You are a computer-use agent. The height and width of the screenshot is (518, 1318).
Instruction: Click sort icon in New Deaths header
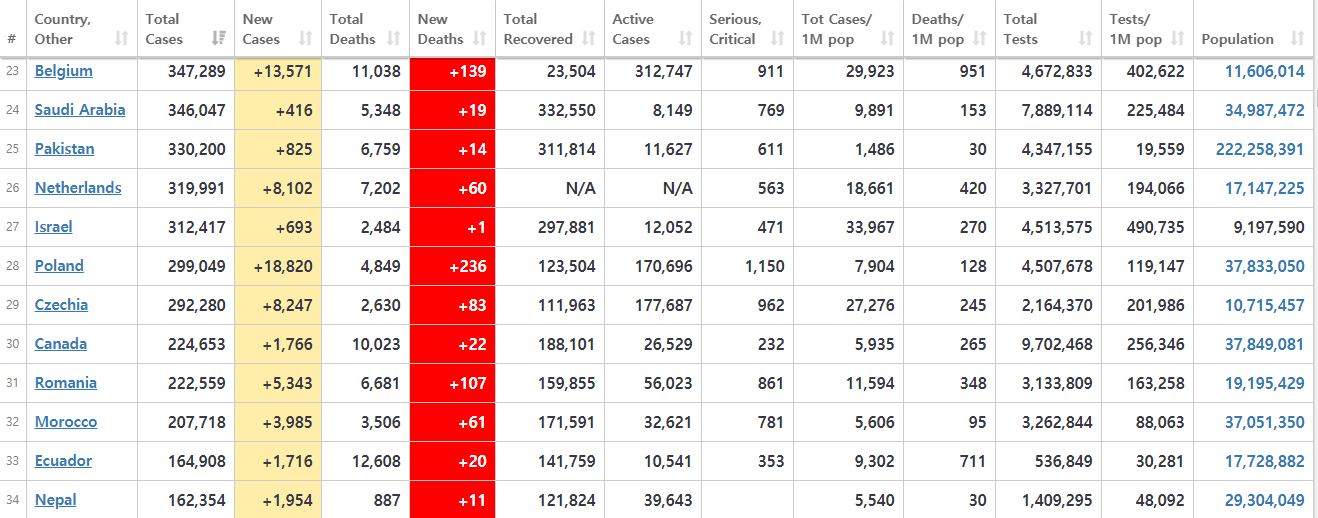(479, 39)
